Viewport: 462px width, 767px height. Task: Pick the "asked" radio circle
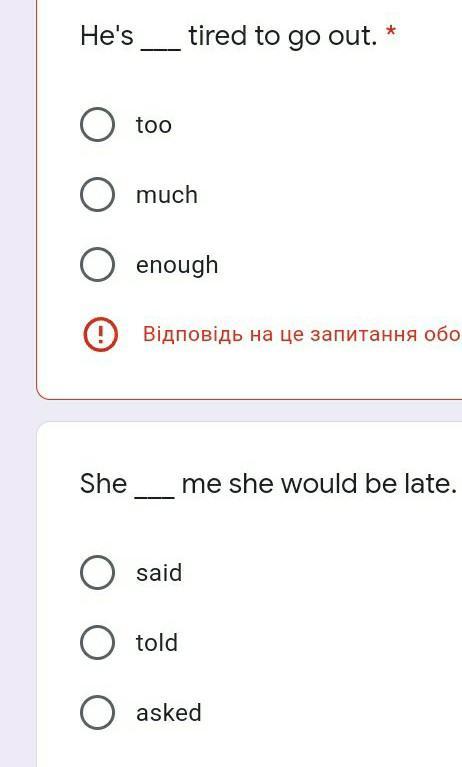click(97, 712)
